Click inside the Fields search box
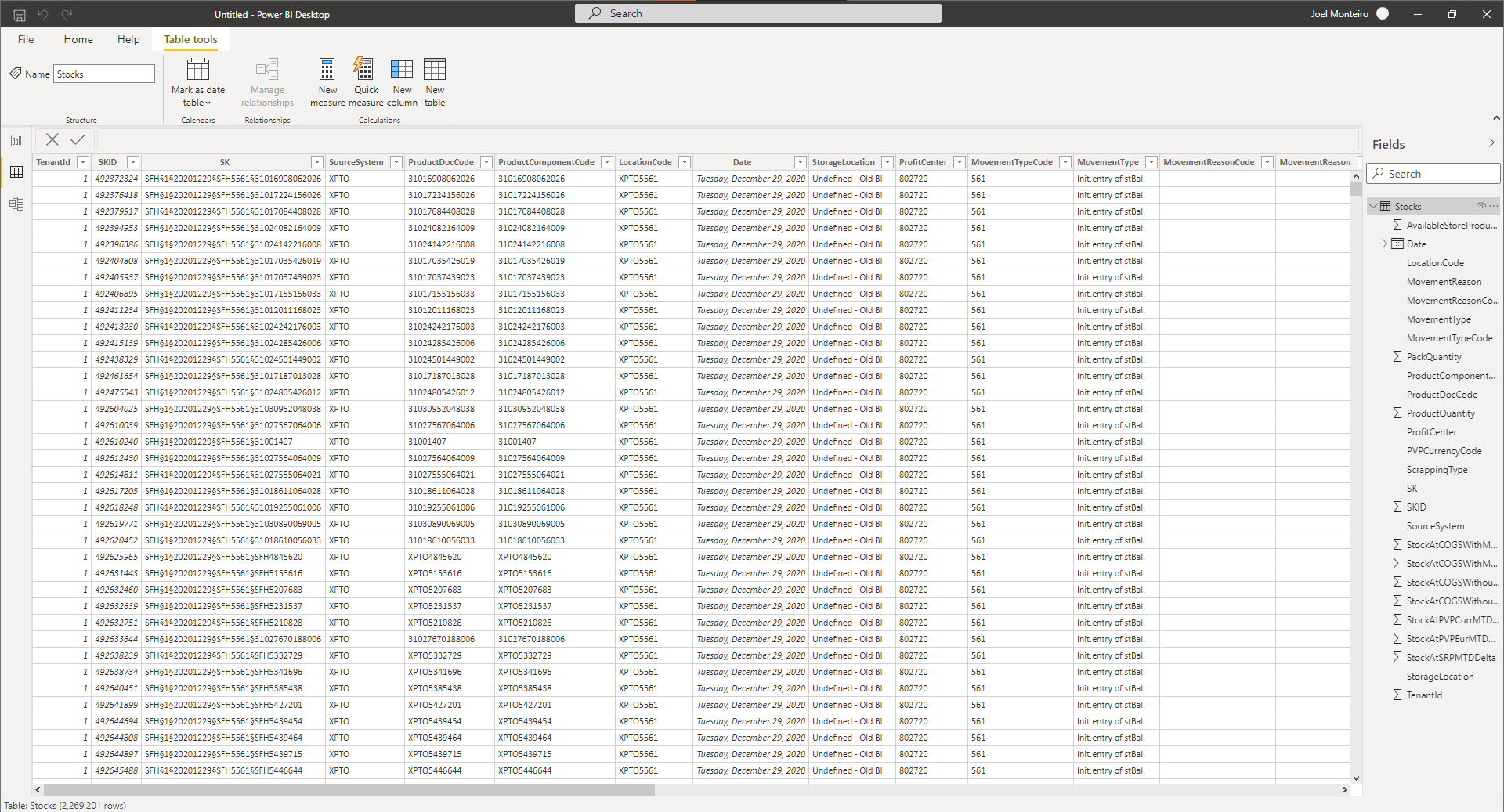Viewport: 1504px width, 812px height. (x=1433, y=173)
